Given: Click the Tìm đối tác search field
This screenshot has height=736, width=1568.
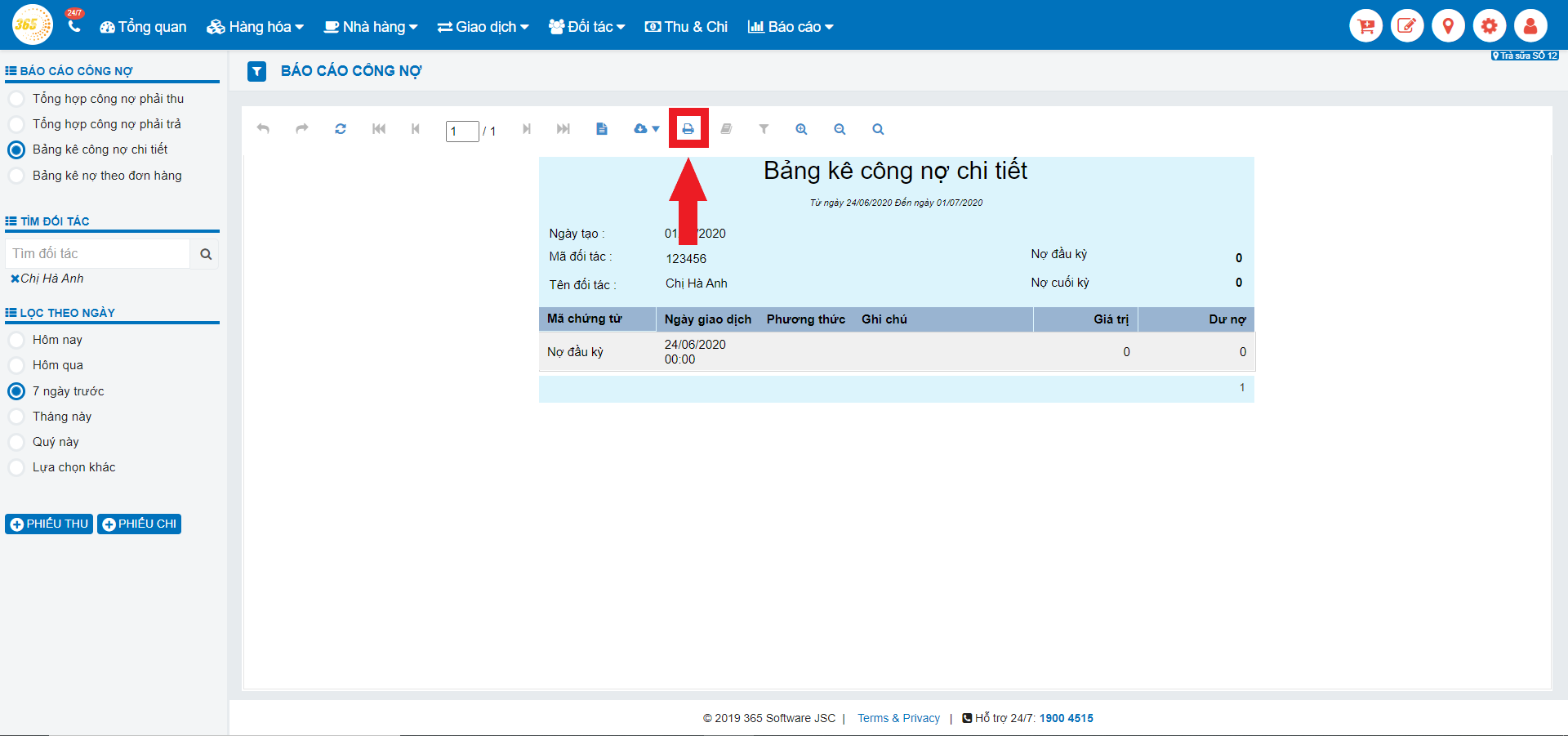Looking at the screenshot, I should click(98, 254).
